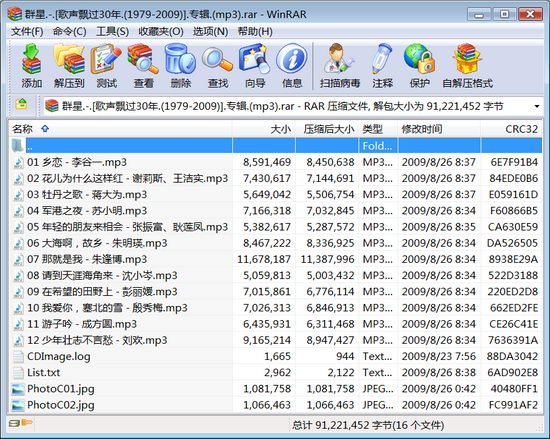Select file '04 军港之夜 - 苏小明.mp3'
Screen dimensions: 550x439
point(87,211)
